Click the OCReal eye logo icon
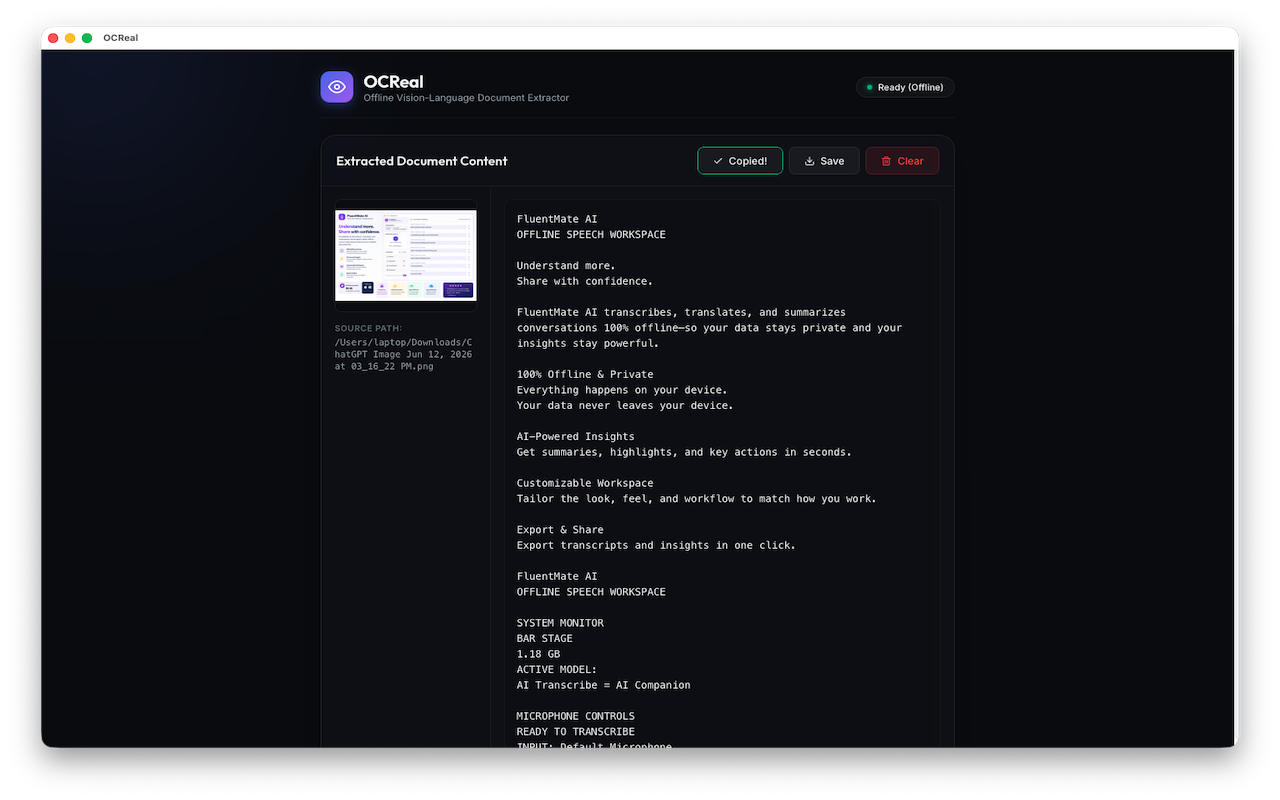The height and width of the screenshot is (800, 1280). tap(337, 87)
